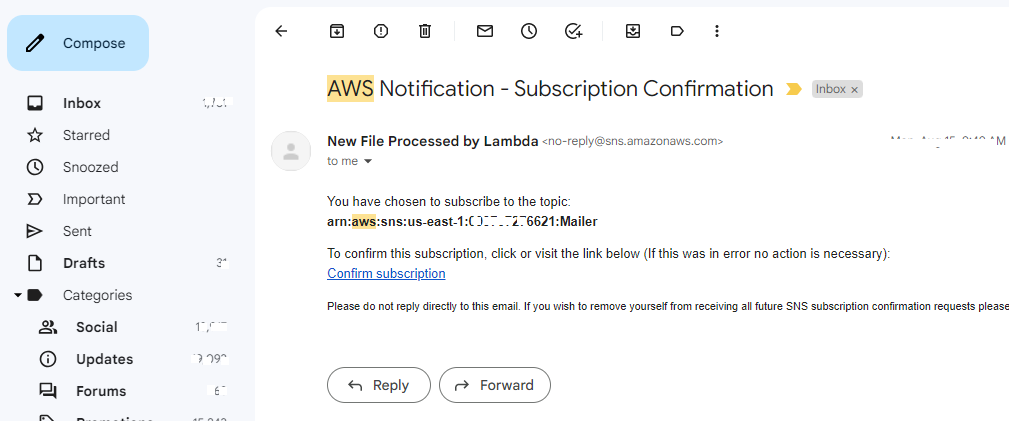Mark the email as unread
Screen dimensions: 1009x421
[485, 31]
